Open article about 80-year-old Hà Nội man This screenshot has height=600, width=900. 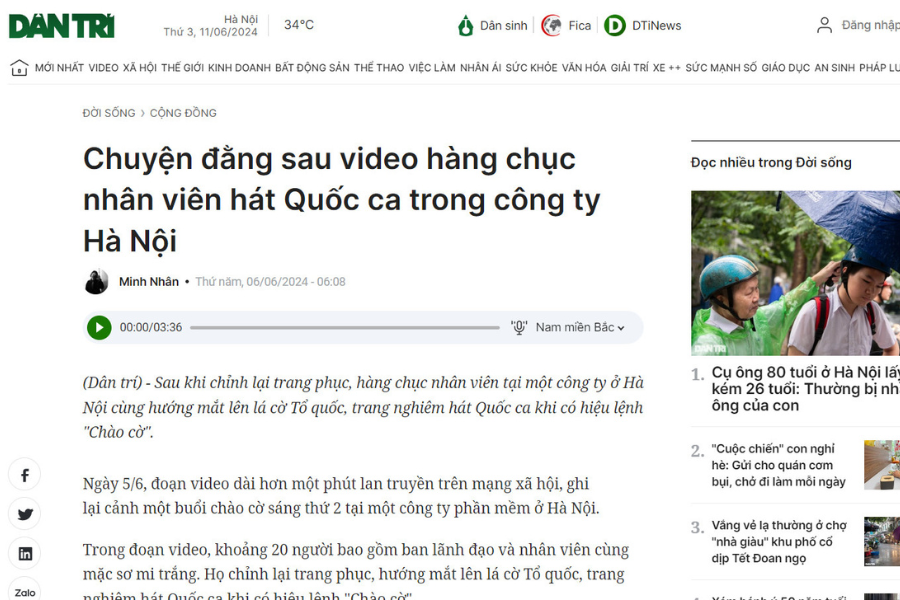point(805,389)
